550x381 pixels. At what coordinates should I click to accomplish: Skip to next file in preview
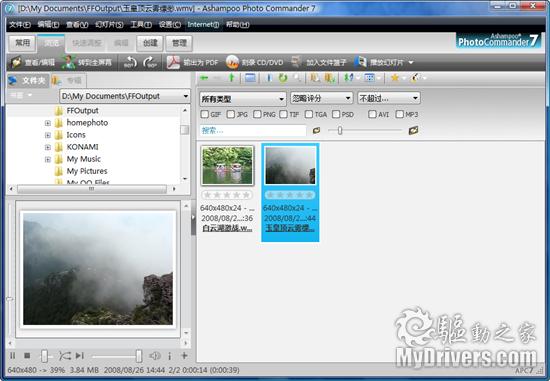(80, 356)
